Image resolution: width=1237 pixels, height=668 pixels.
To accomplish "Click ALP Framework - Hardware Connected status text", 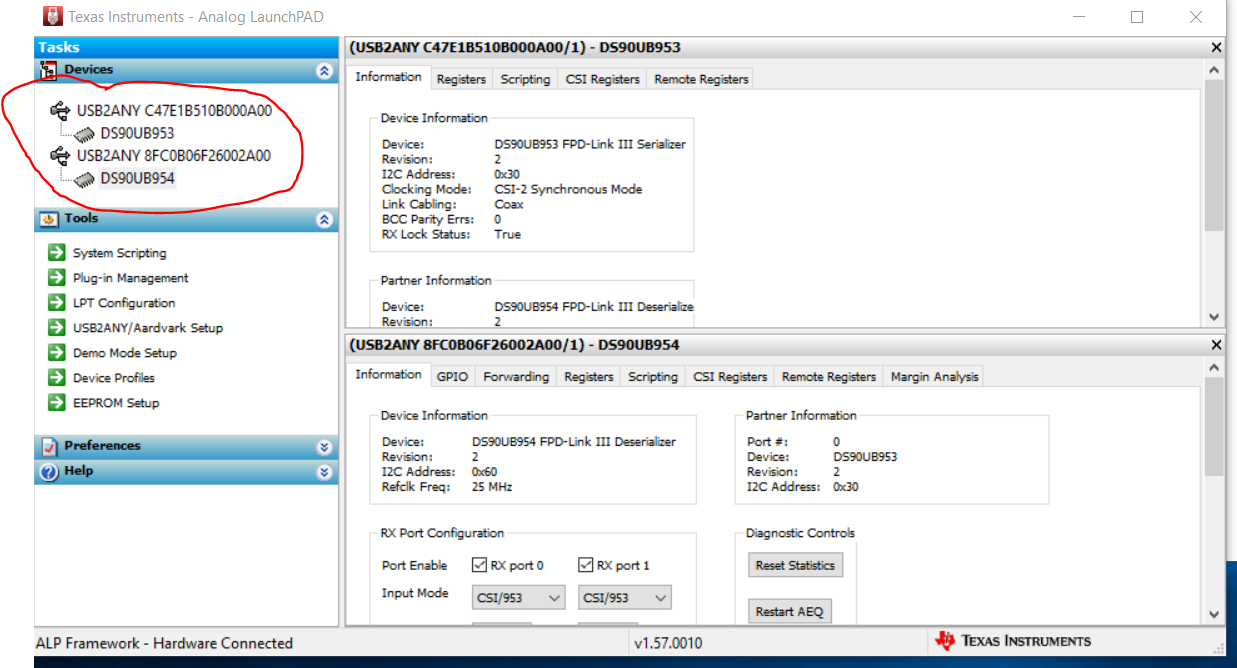I will click(164, 643).
